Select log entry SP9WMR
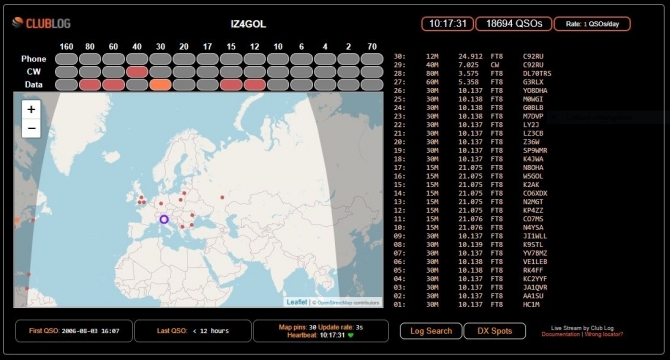 click(x=470, y=150)
